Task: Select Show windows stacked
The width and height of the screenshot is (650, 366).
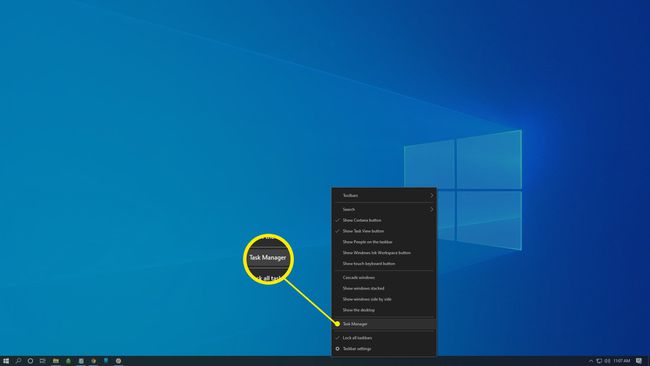Action: point(384,288)
